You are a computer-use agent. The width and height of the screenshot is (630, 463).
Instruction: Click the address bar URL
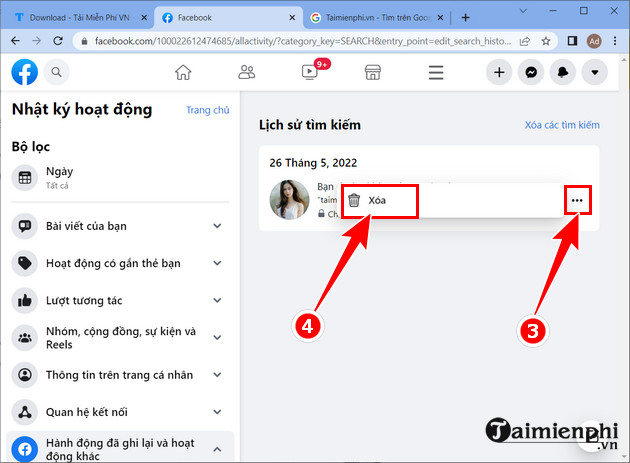coord(303,41)
